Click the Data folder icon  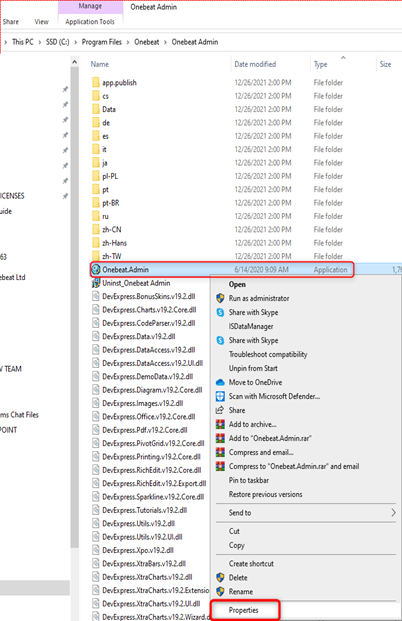pyautogui.click(x=95, y=109)
